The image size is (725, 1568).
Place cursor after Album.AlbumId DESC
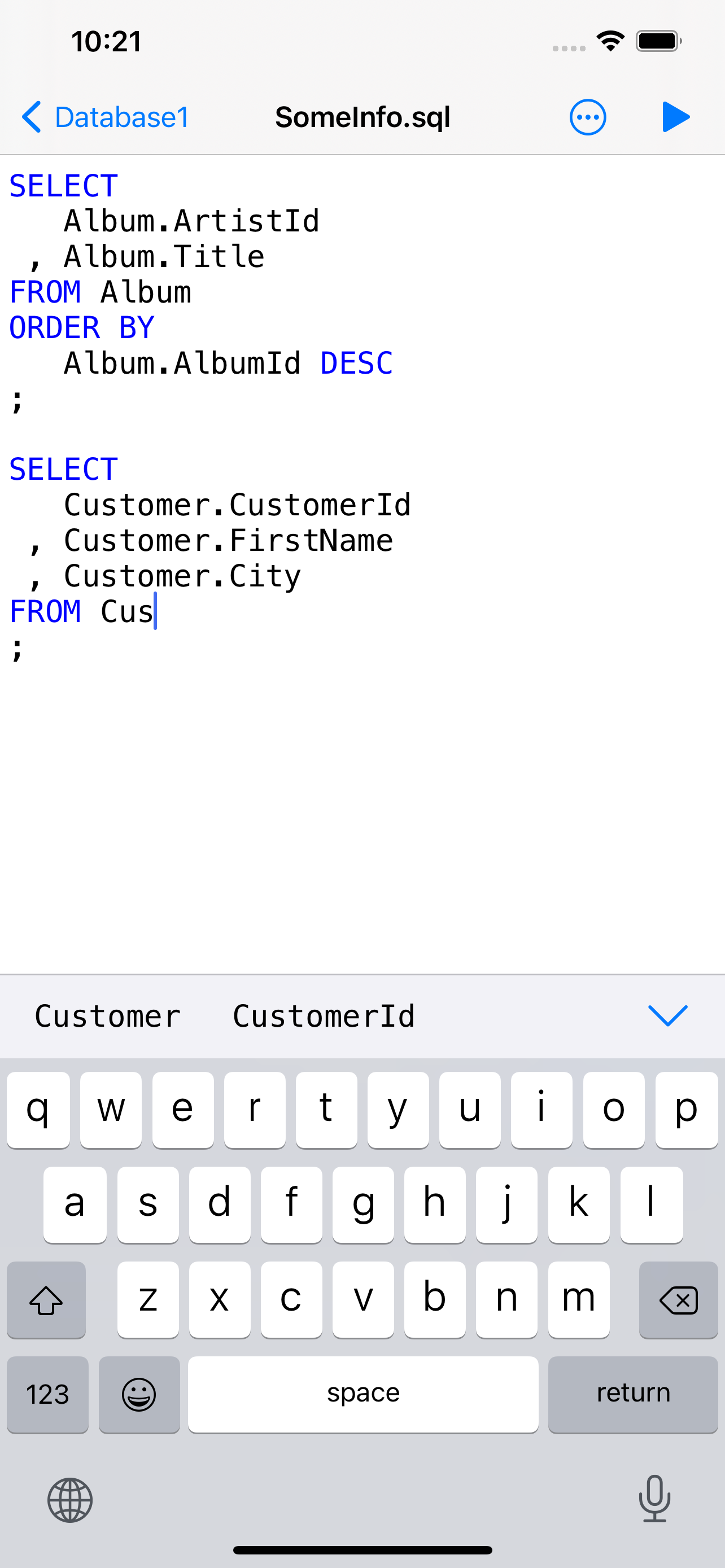click(395, 363)
